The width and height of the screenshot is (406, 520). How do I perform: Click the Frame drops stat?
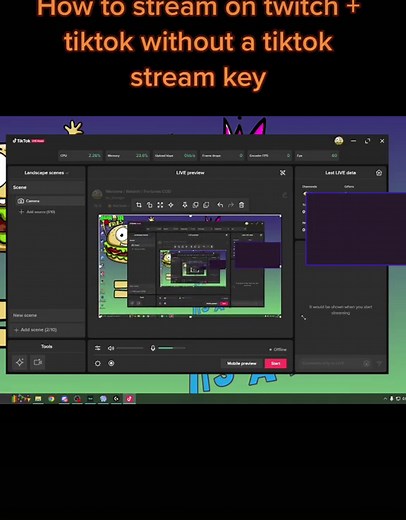point(222,156)
